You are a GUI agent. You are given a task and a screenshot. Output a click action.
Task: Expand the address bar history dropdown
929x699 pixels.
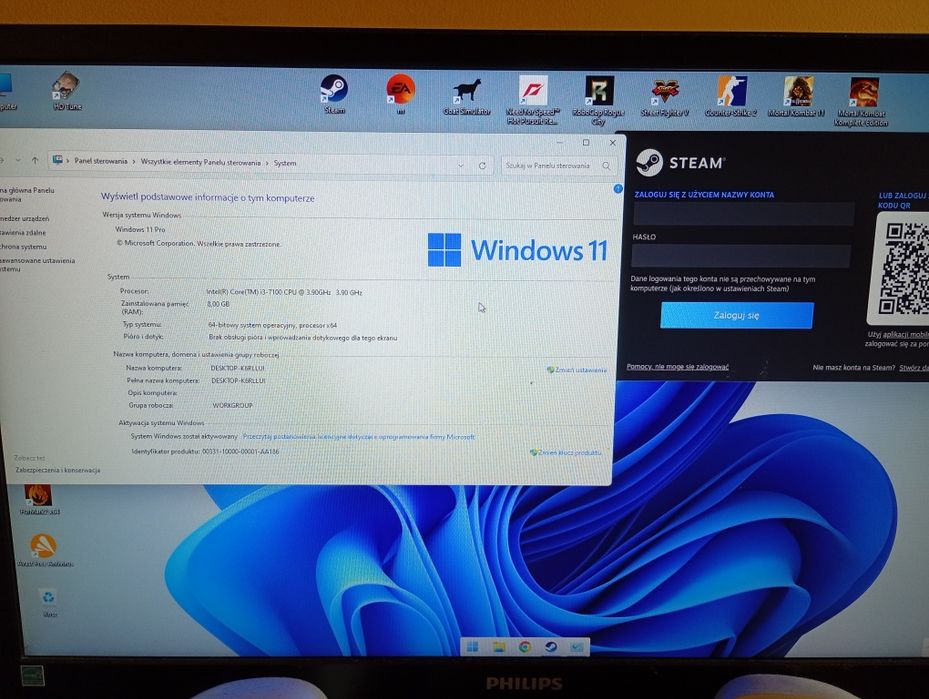click(460, 166)
